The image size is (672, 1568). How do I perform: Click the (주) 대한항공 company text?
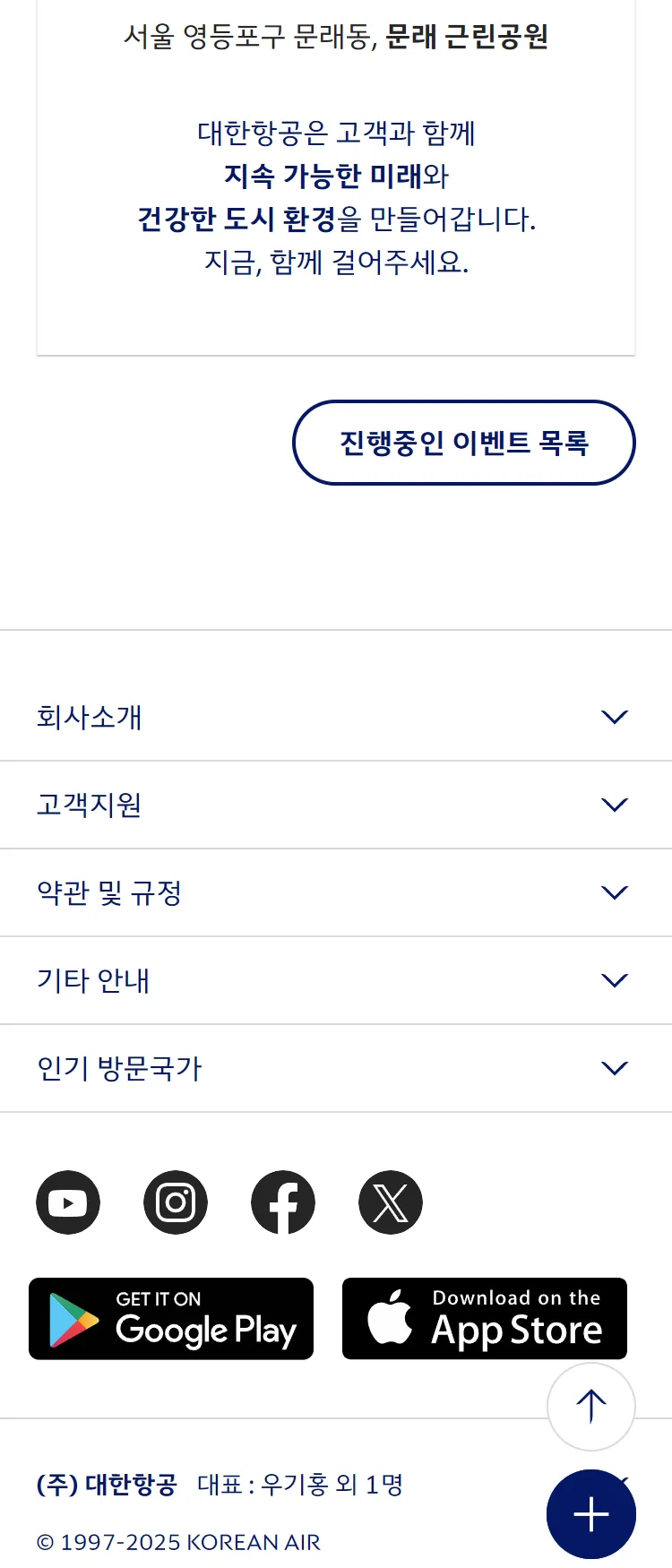[107, 1485]
